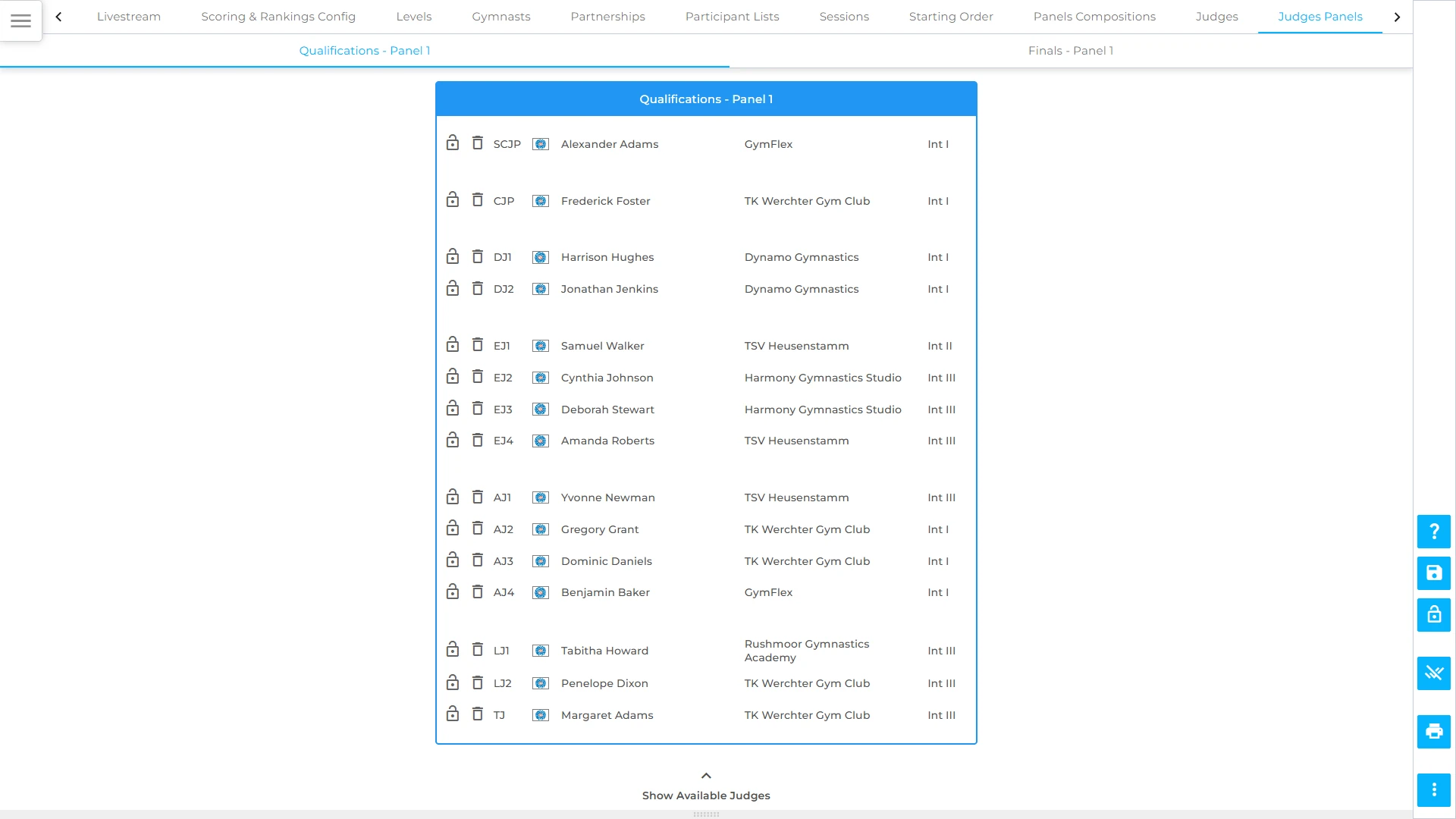The height and width of the screenshot is (819, 1456).
Task: Toggle lock on LJ1 Tabitha Howard row
Action: [x=453, y=650]
